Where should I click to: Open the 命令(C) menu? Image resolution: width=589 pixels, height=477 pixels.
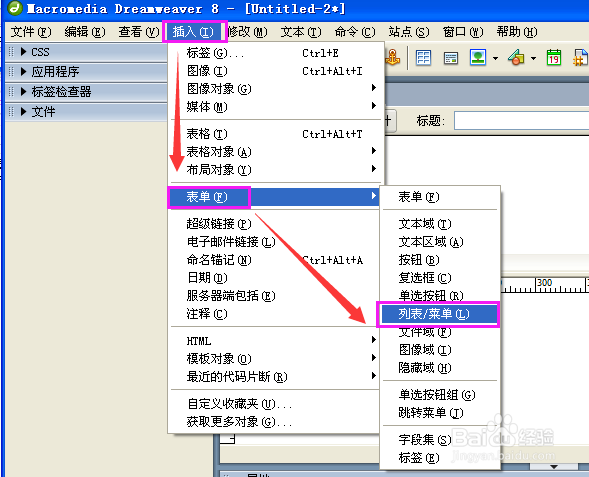[355, 32]
